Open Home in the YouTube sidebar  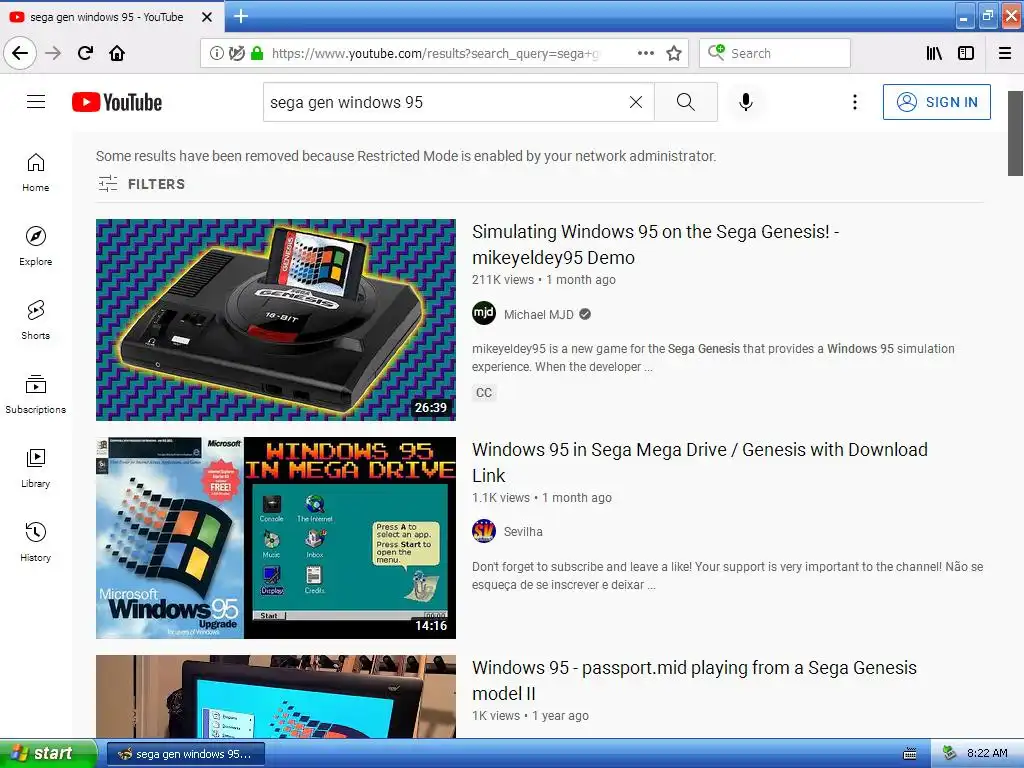tap(36, 172)
